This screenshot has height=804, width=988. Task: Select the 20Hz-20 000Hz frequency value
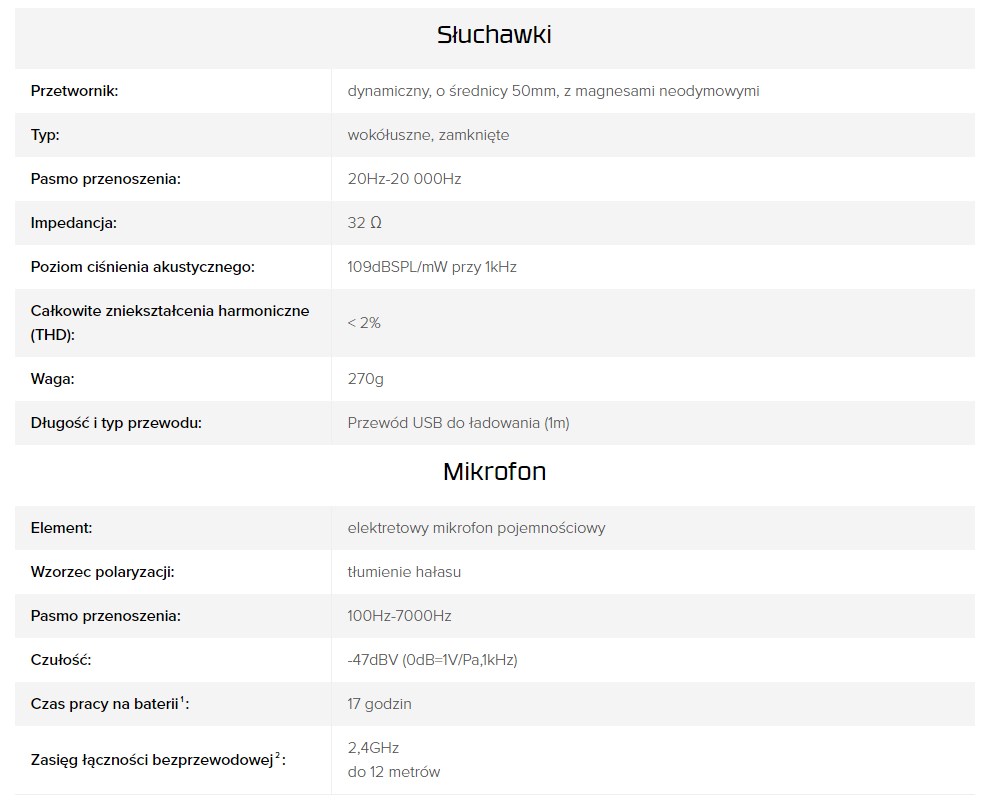click(404, 179)
